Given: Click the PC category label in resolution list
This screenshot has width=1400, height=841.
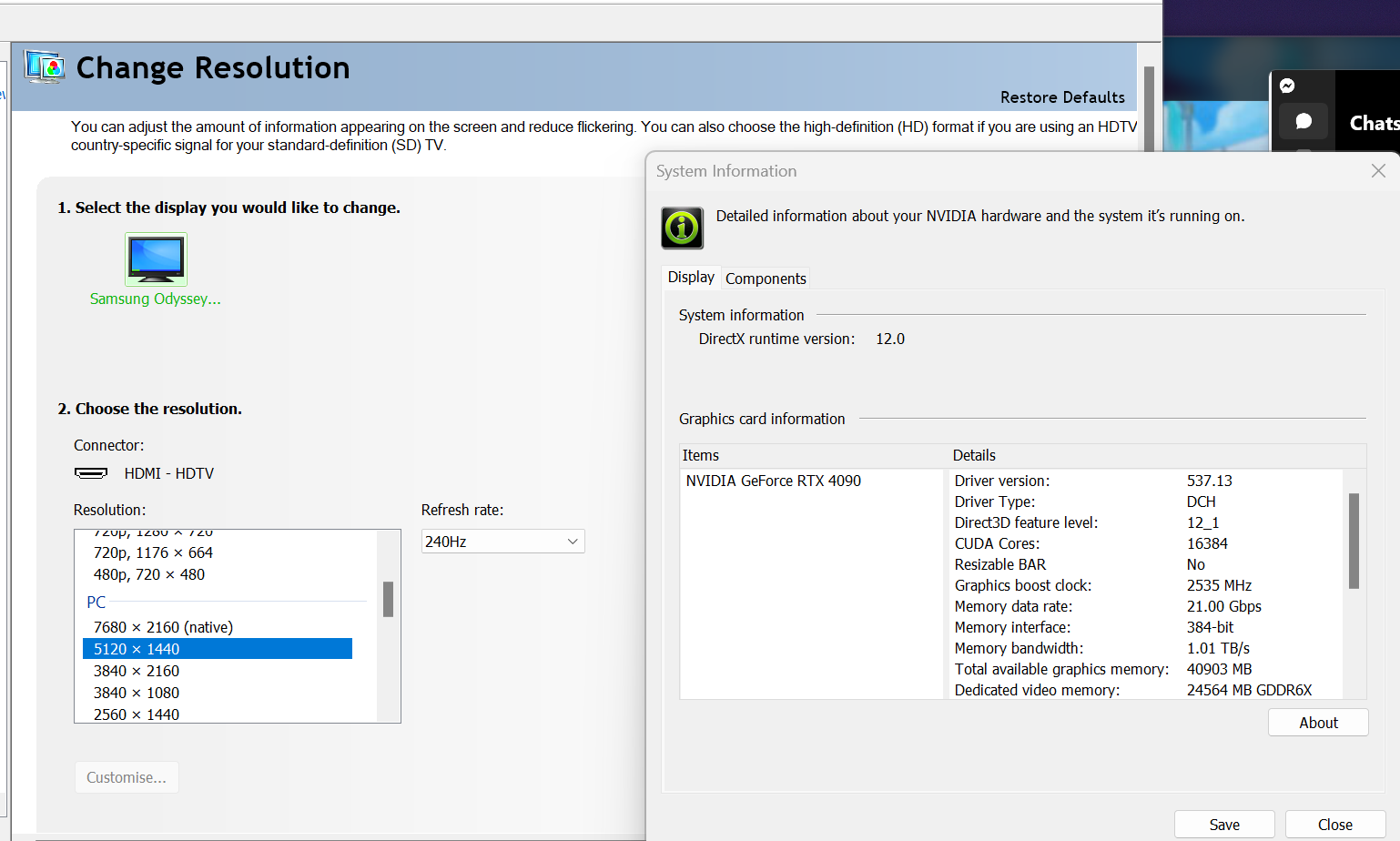Looking at the screenshot, I should click(96, 602).
